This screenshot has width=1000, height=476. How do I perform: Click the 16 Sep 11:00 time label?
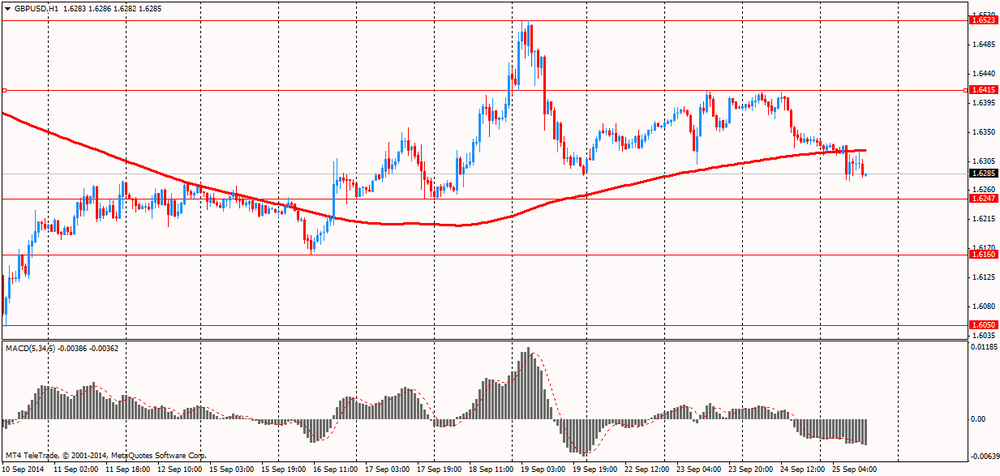335,469
